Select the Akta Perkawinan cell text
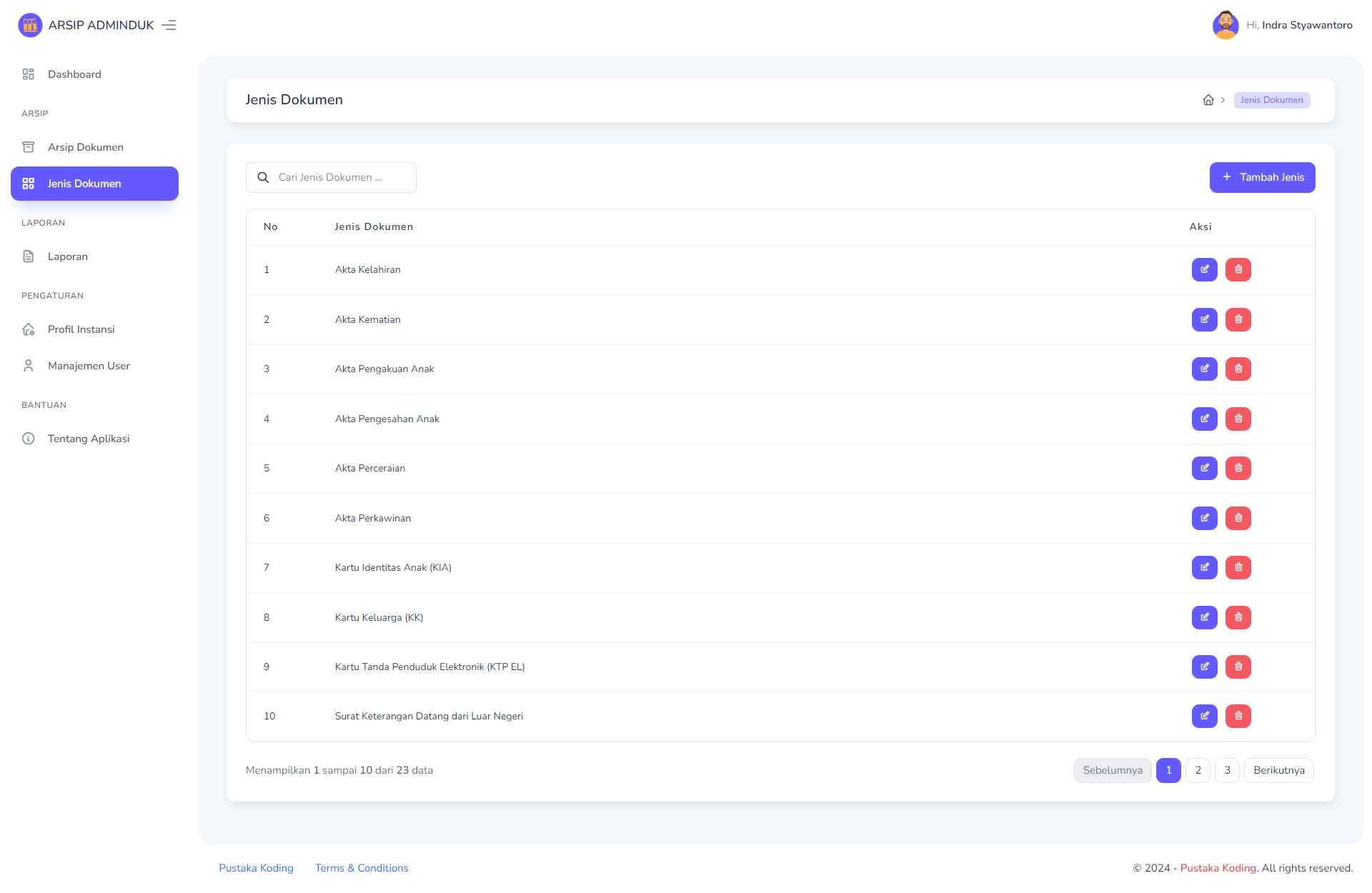The image size is (1372, 893). pyautogui.click(x=373, y=518)
